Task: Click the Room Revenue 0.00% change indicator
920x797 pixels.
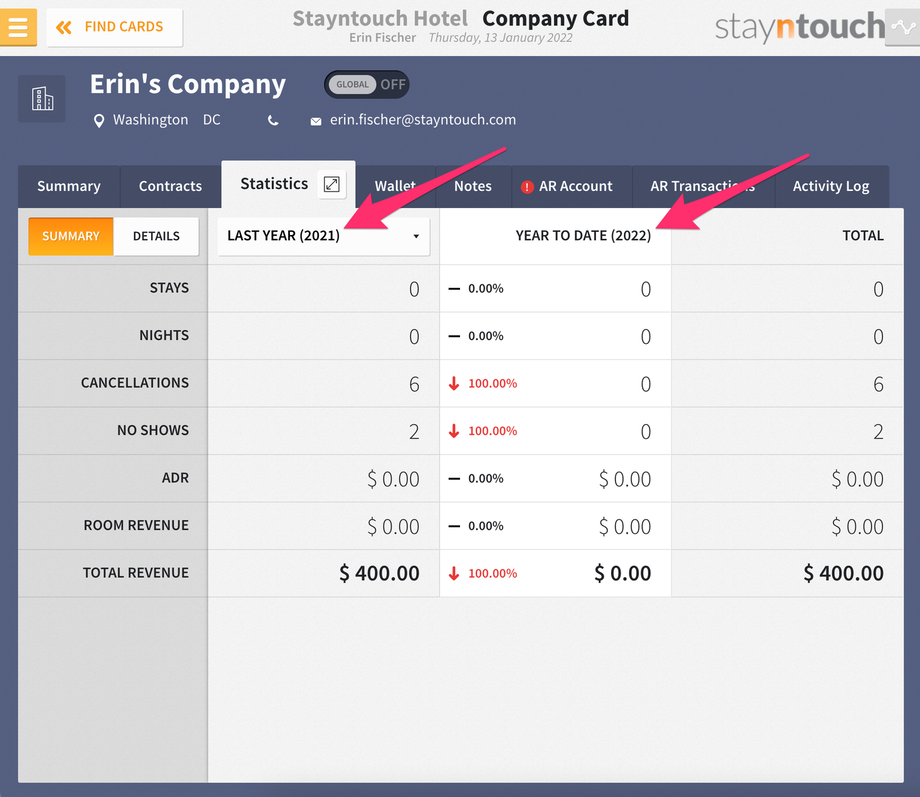Action: (476, 526)
